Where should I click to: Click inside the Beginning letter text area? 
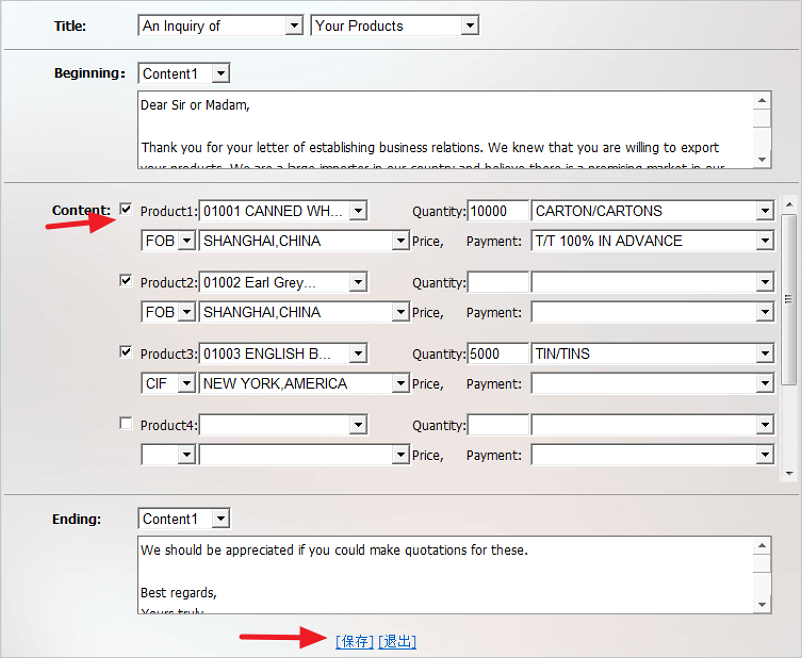(x=440, y=130)
